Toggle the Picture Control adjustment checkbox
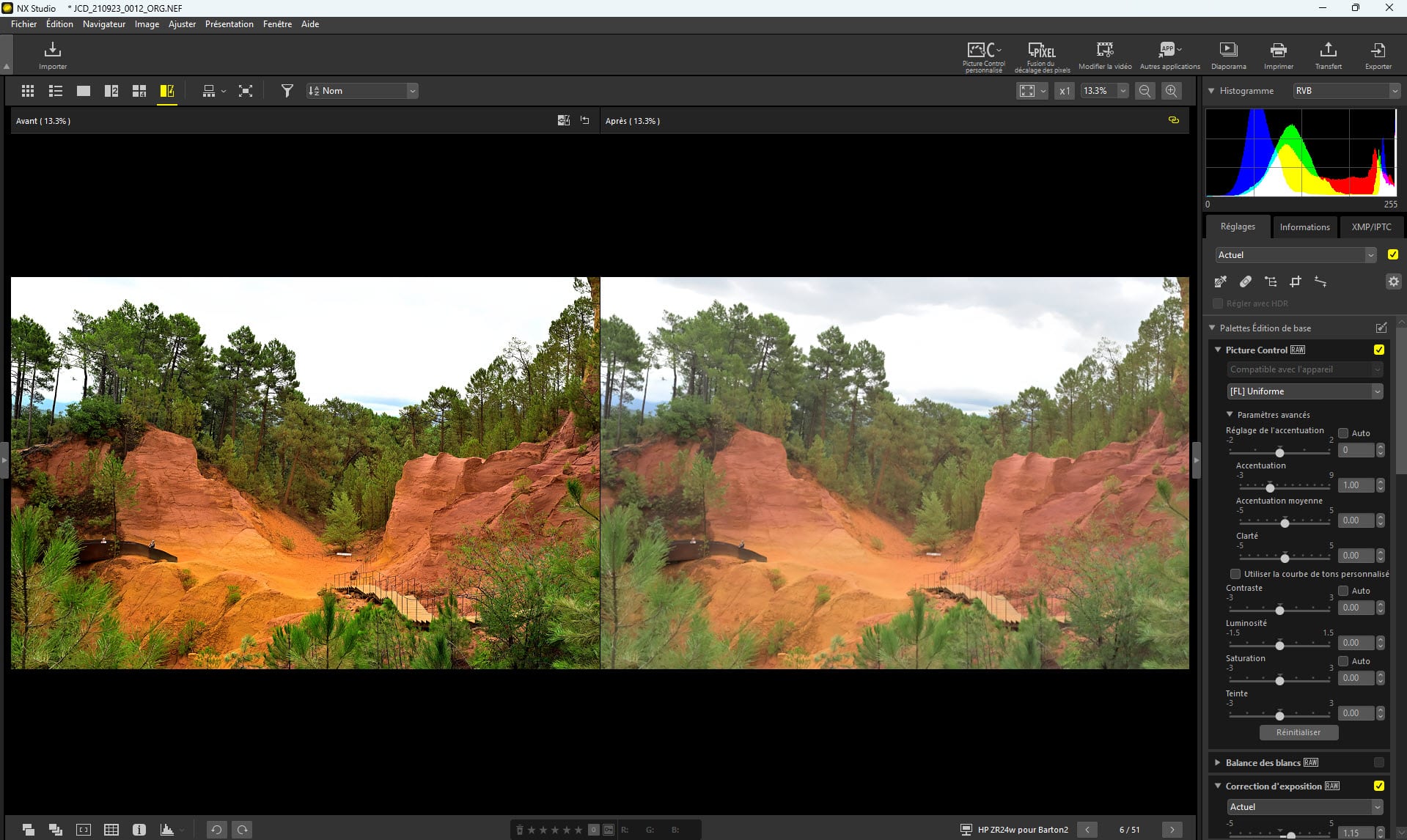The height and width of the screenshot is (840, 1407). pos(1378,350)
